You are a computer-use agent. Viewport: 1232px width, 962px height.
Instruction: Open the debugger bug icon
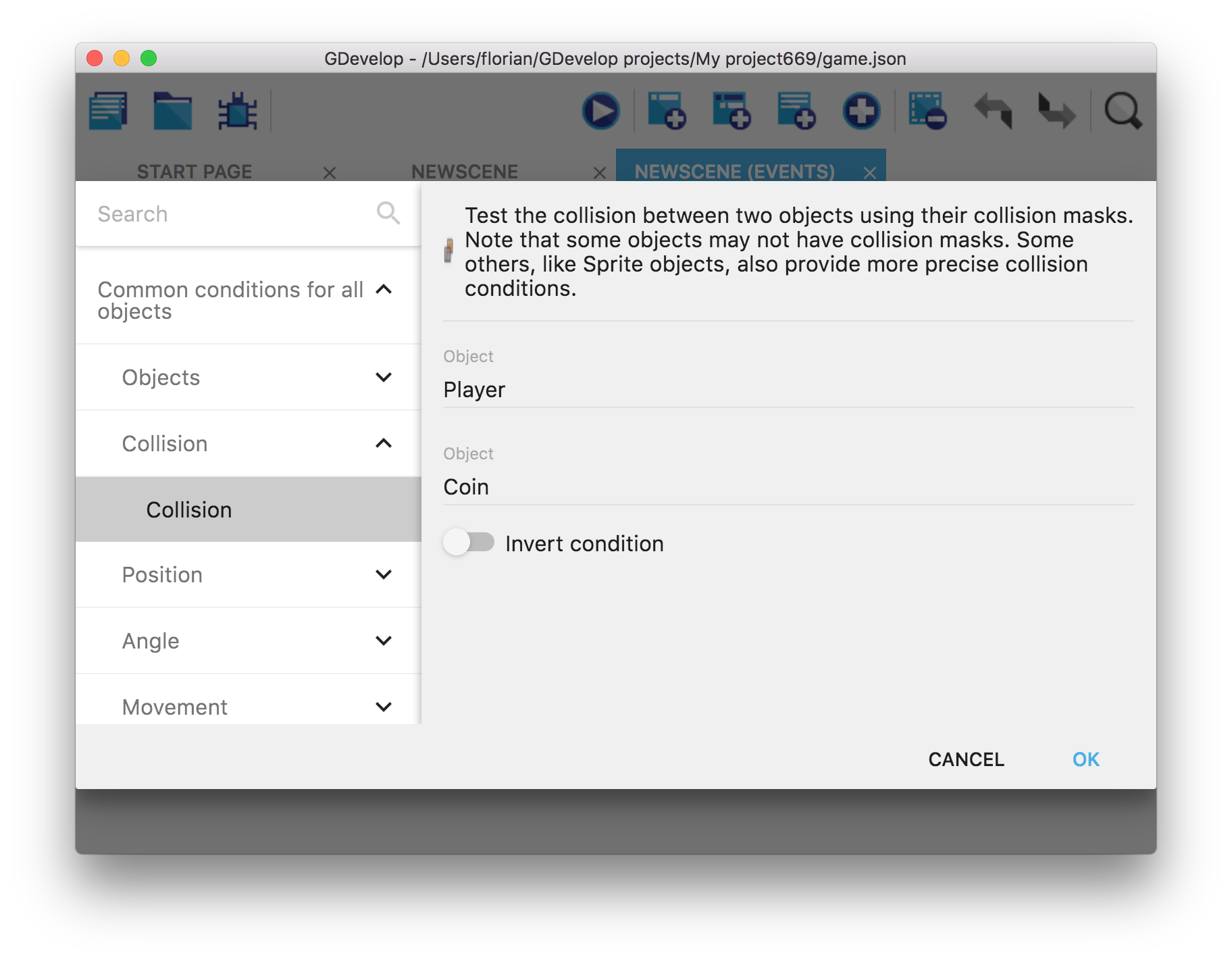pyautogui.click(x=237, y=111)
